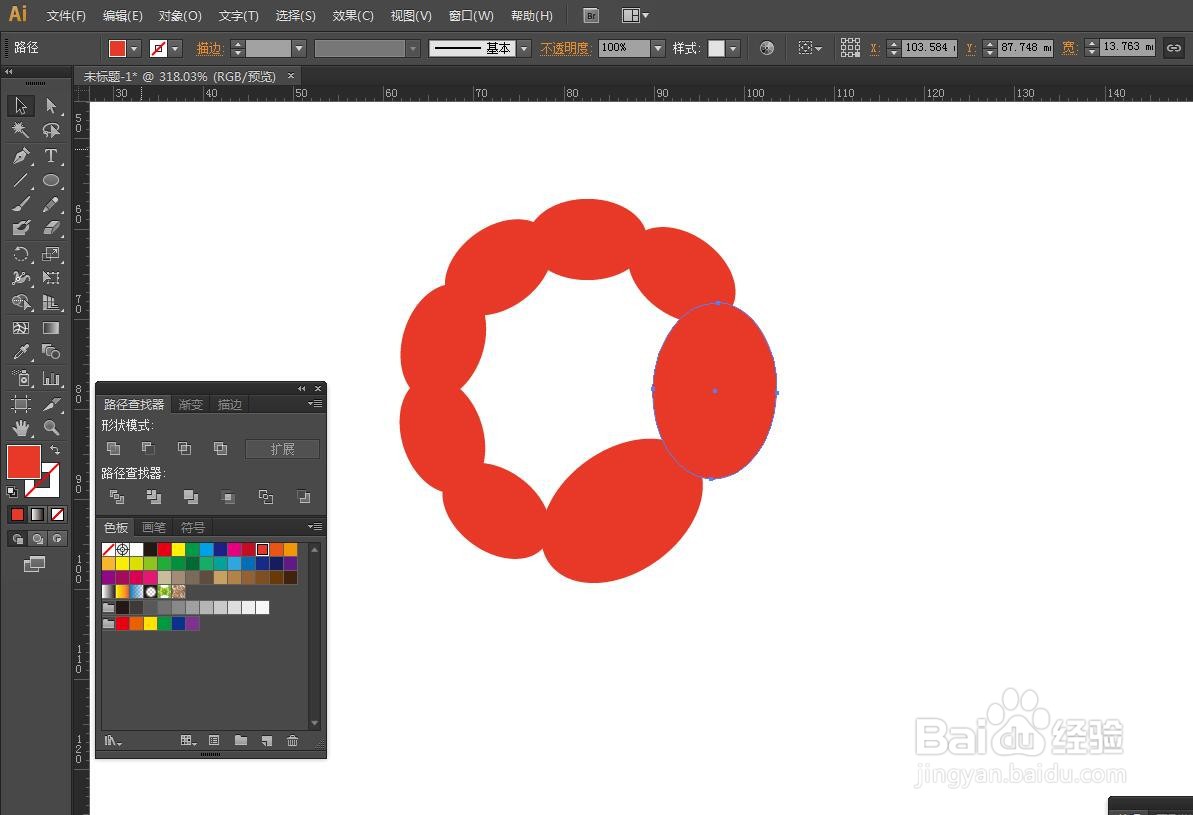
Task: Enable Draw Behind mode
Action: pos(37,539)
